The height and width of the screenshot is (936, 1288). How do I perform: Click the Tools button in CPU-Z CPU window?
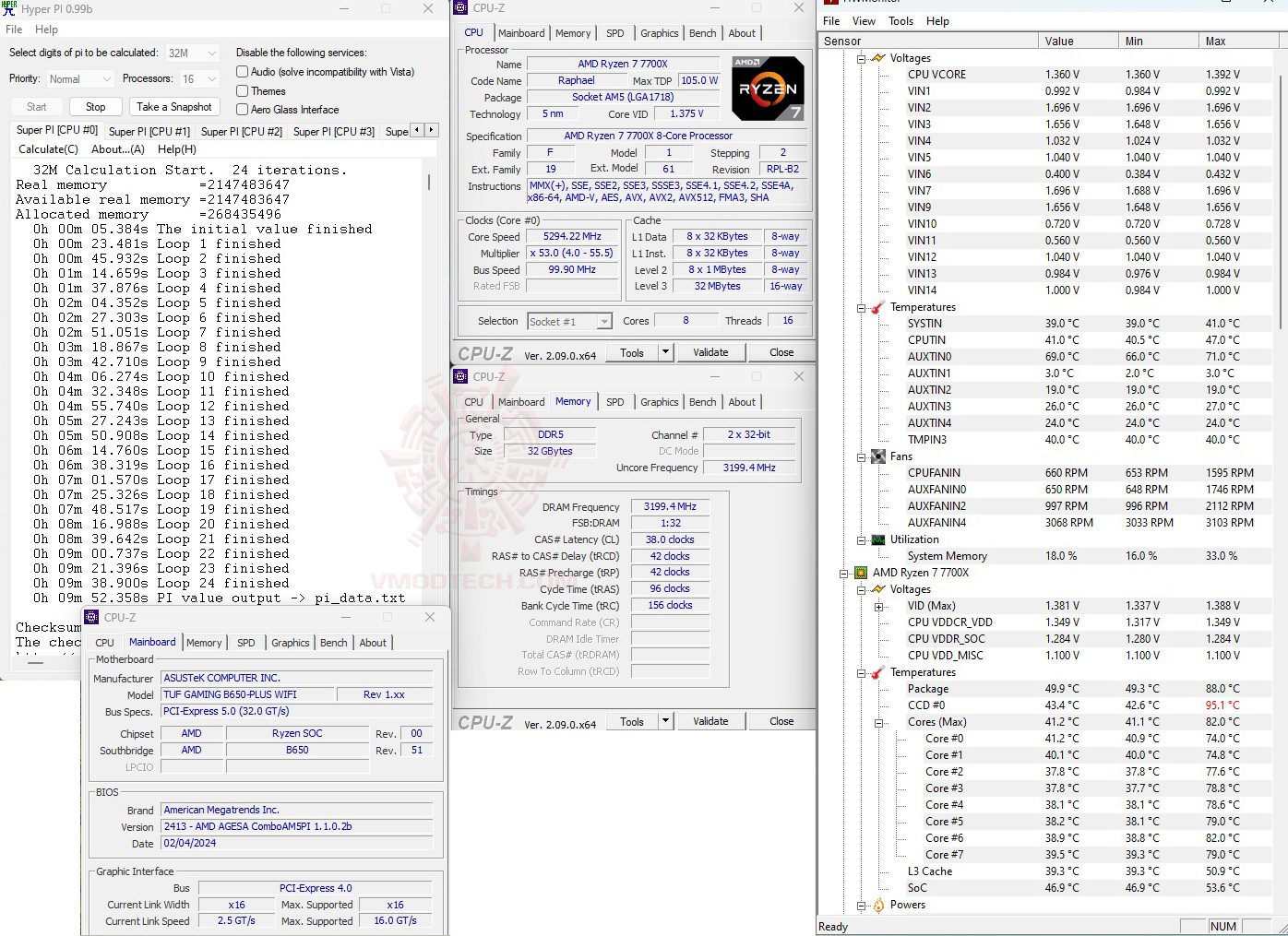pos(632,352)
